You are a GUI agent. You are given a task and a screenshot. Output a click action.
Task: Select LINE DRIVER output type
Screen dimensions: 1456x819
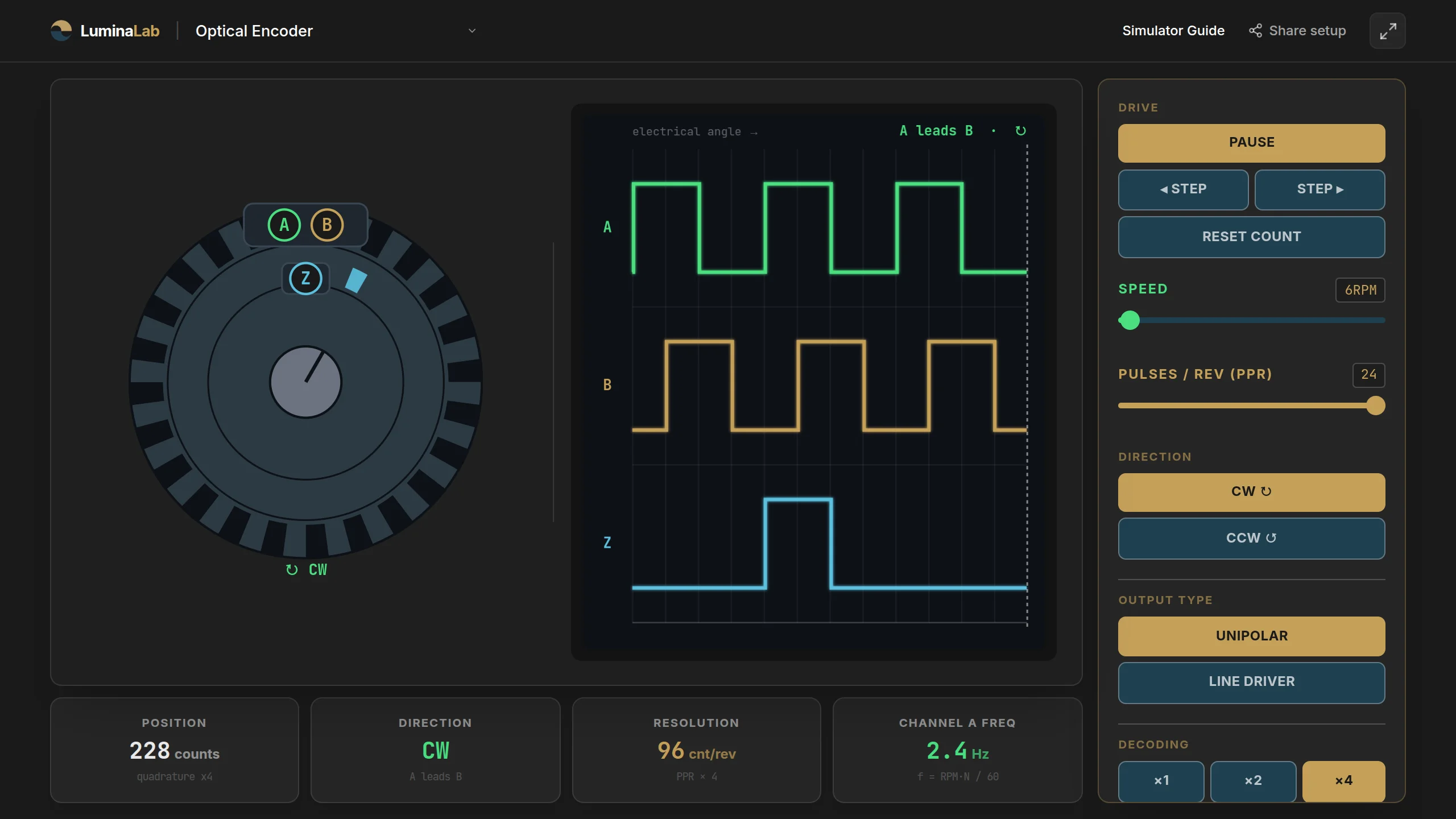pos(1251,682)
